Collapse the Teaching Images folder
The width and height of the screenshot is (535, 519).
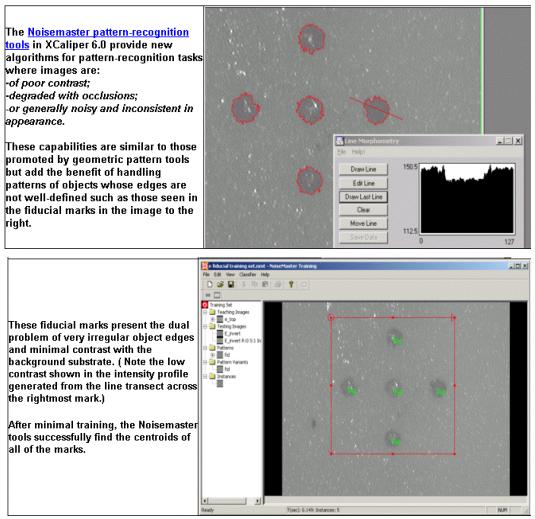coord(205,312)
